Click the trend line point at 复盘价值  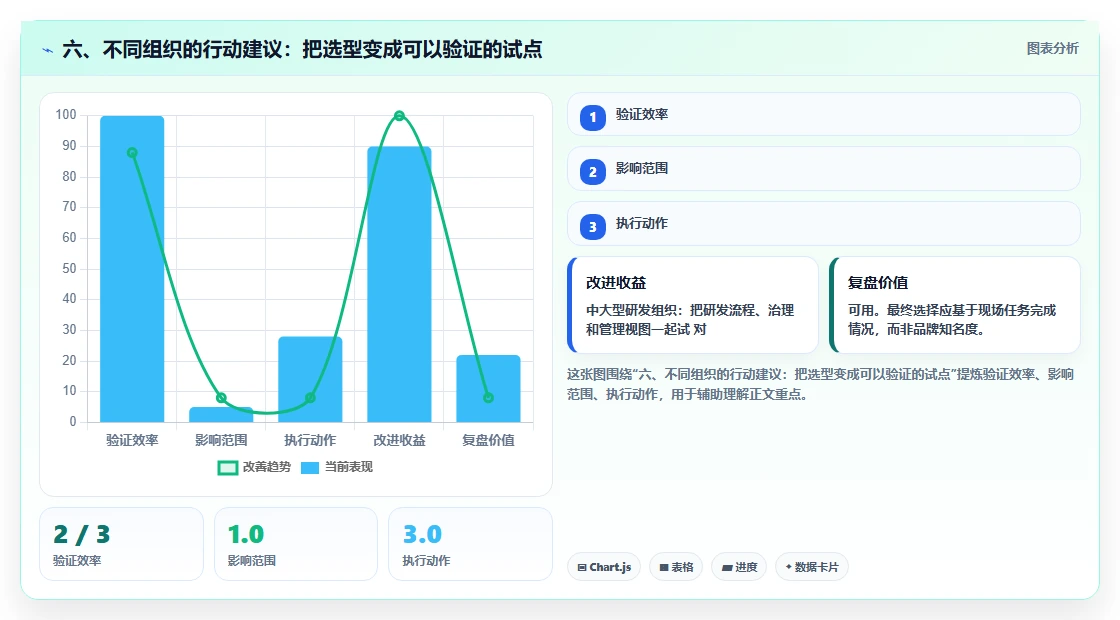489,398
